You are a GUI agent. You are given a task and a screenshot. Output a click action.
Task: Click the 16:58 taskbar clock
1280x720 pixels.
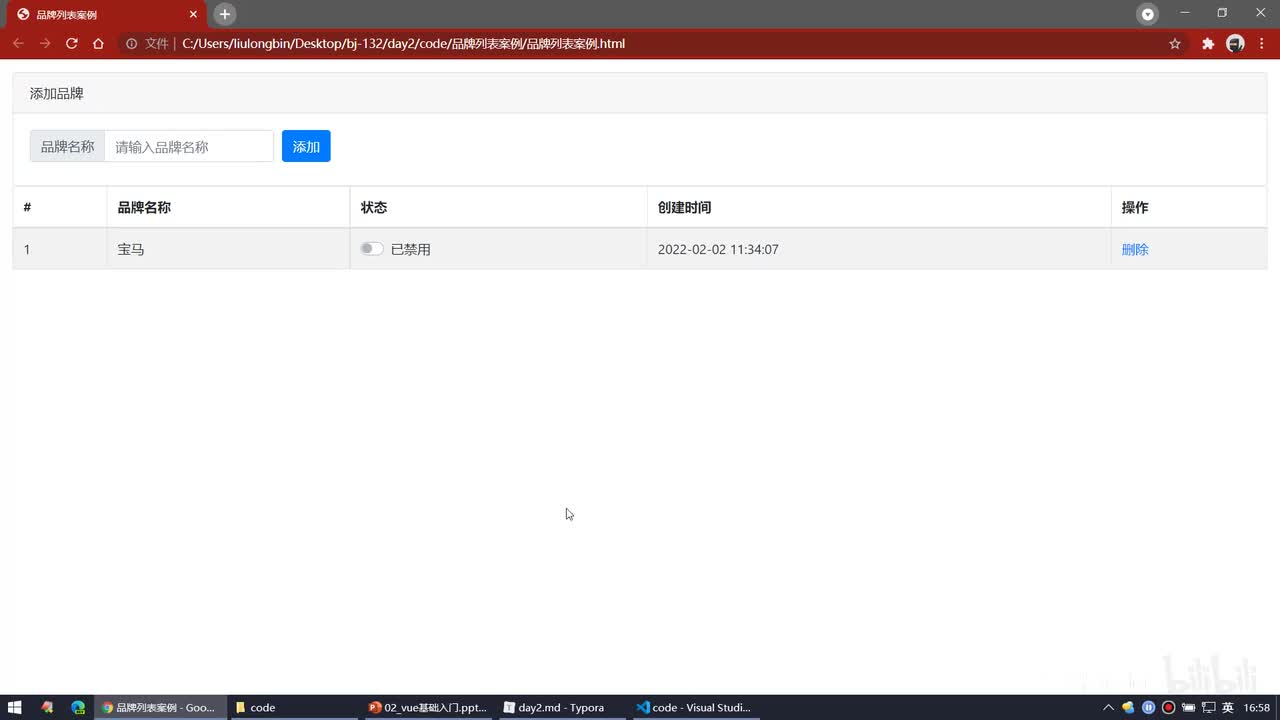1257,707
